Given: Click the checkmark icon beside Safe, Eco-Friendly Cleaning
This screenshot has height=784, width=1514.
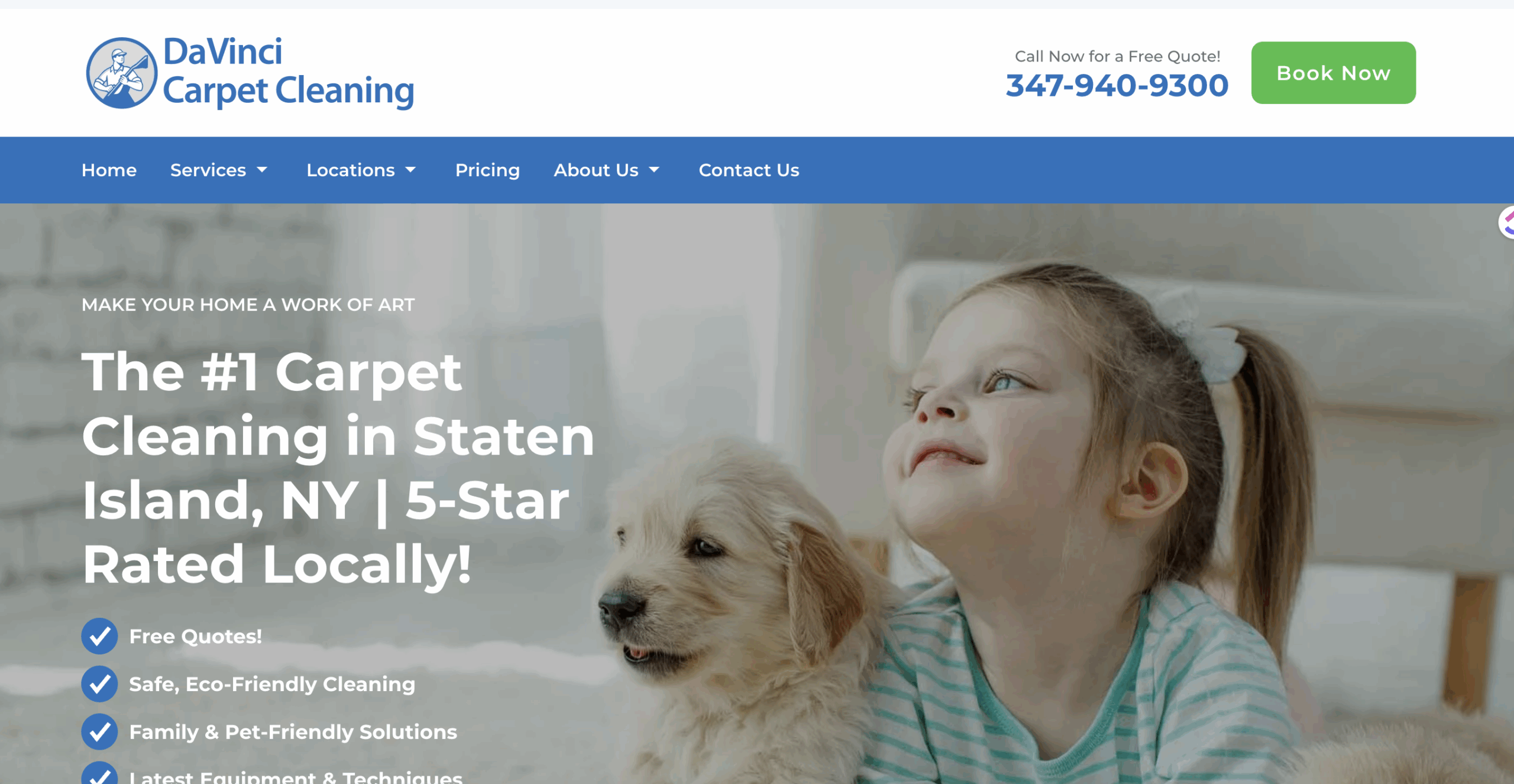Looking at the screenshot, I should click(99, 684).
